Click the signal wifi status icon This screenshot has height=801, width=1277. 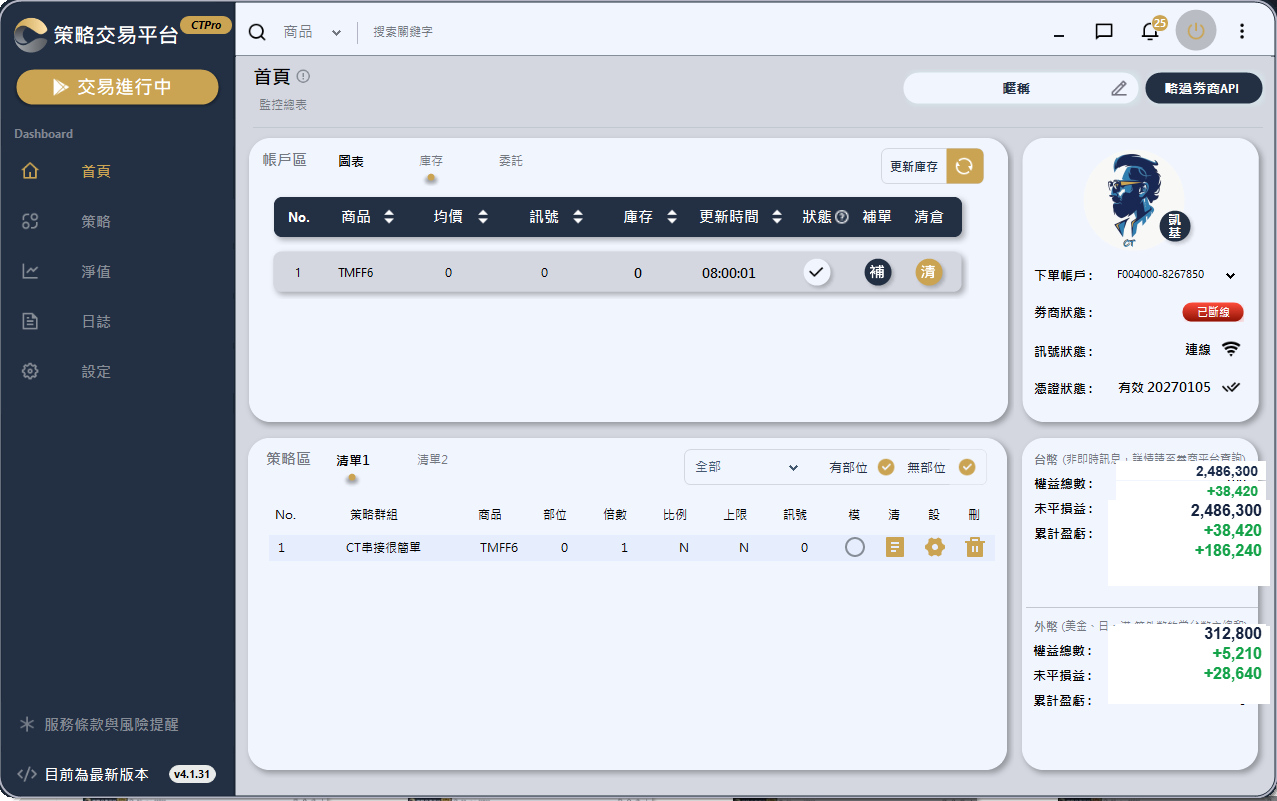[x=1231, y=349]
